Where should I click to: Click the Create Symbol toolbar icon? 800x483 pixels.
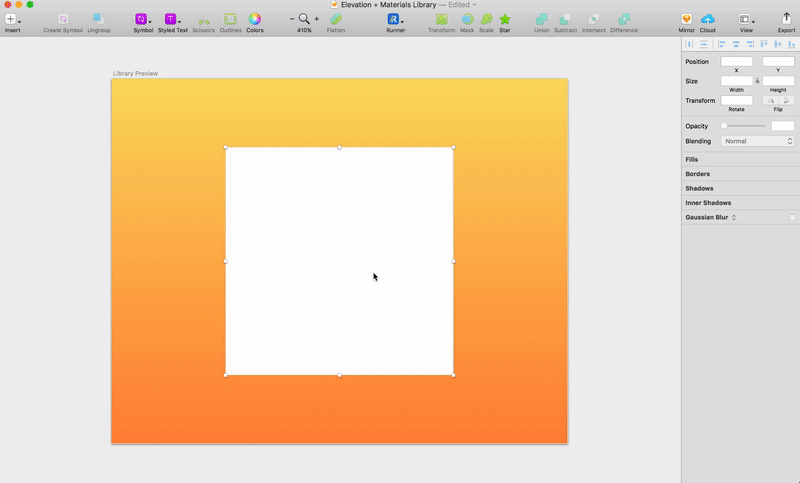coord(63,20)
